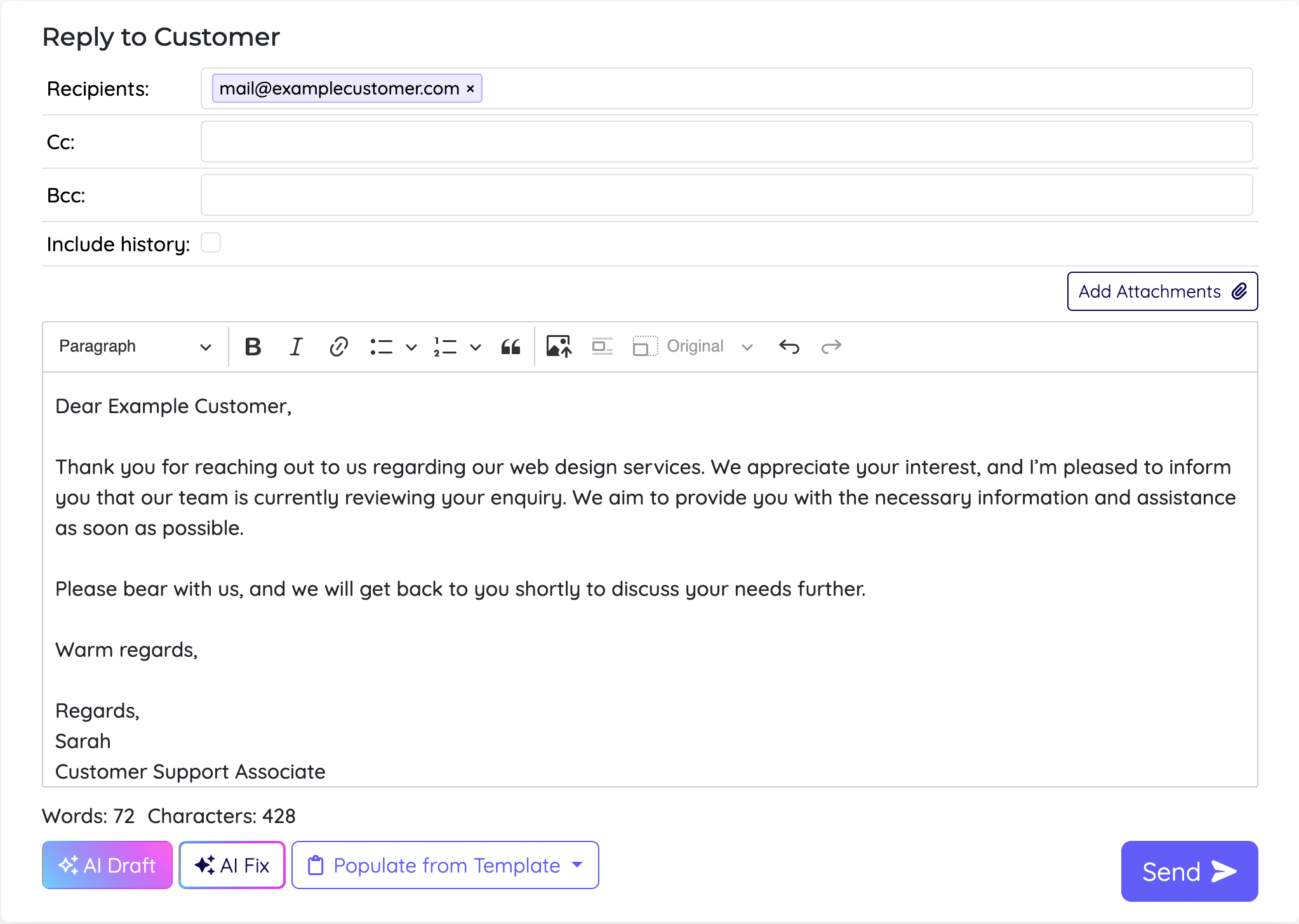This screenshot has width=1299, height=924.
Task: Click into the Cc field
Action: 727,142
